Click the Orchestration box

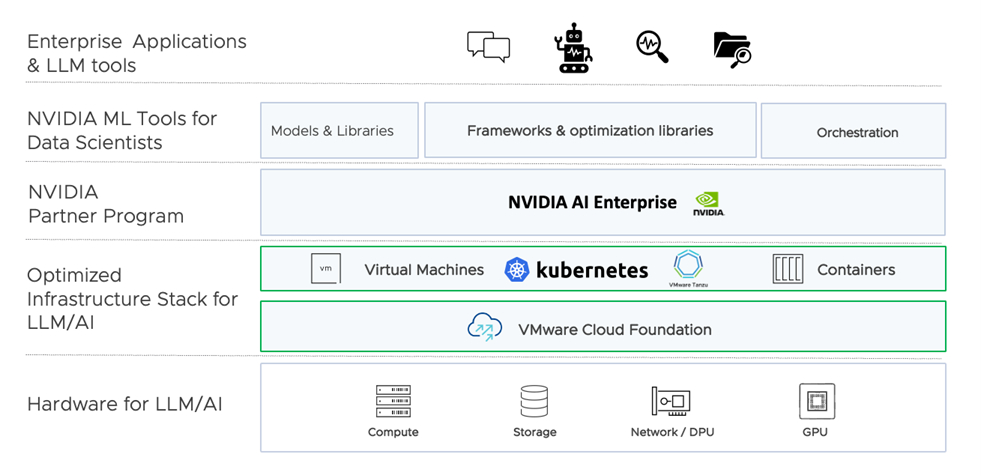coord(856,132)
